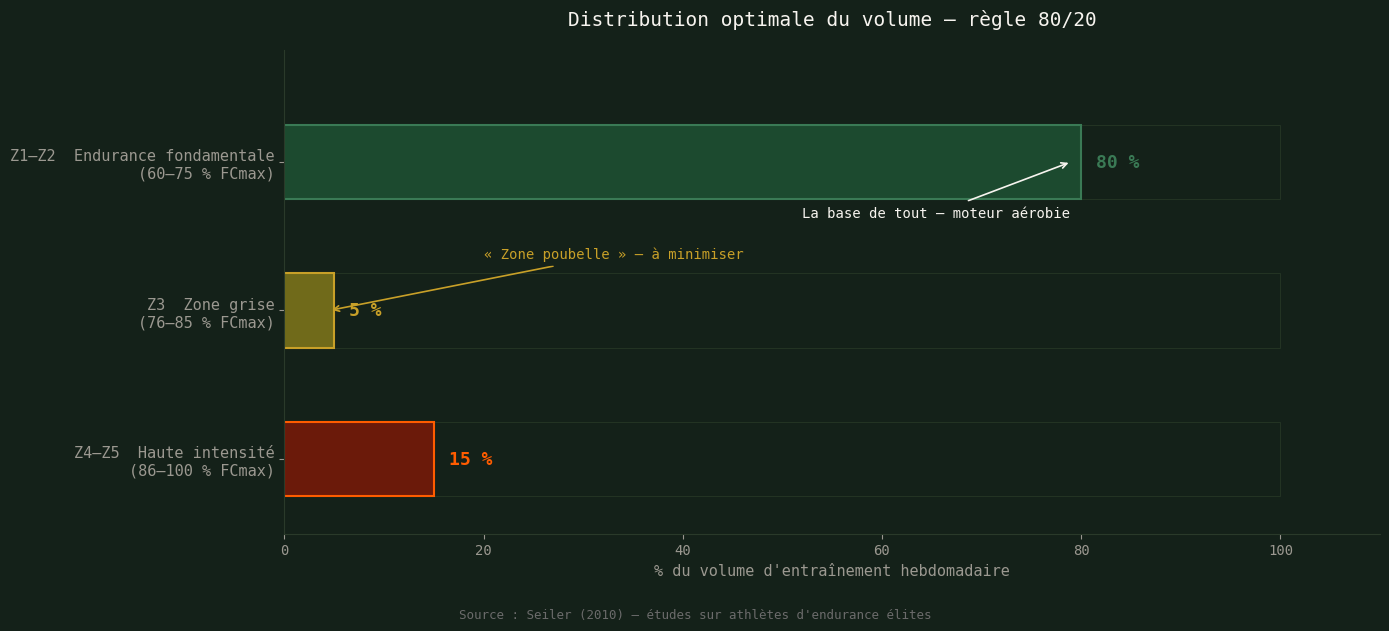Image resolution: width=1389 pixels, height=631 pixels.
Task: Click x-axis tick label '0'
Action: [284, 550]
